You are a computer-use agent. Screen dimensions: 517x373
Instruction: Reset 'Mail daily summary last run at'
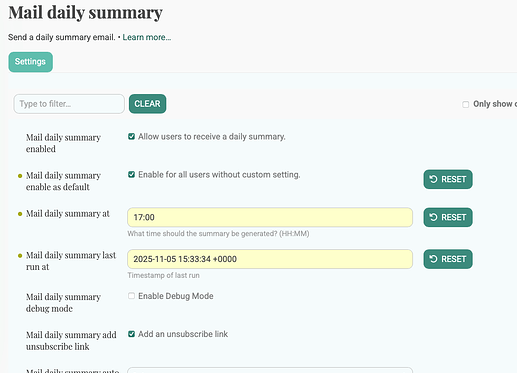pos(448,259)
